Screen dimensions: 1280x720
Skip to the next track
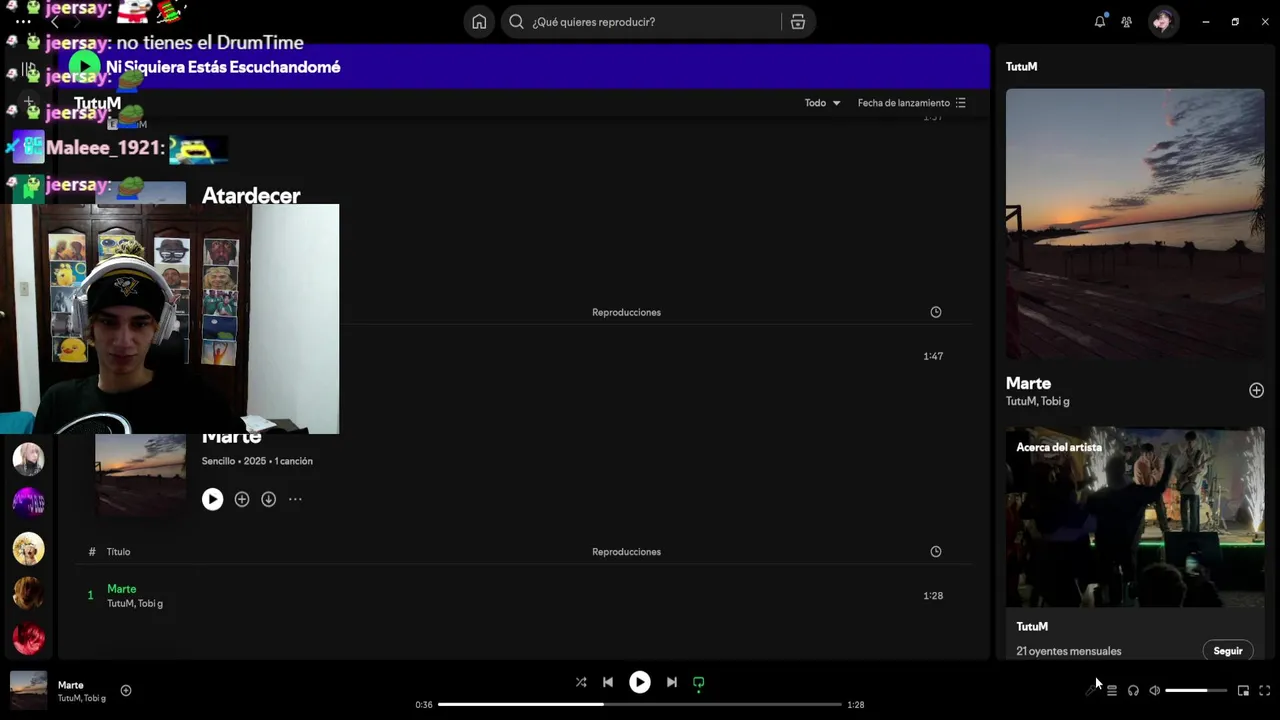pos(672,682)
